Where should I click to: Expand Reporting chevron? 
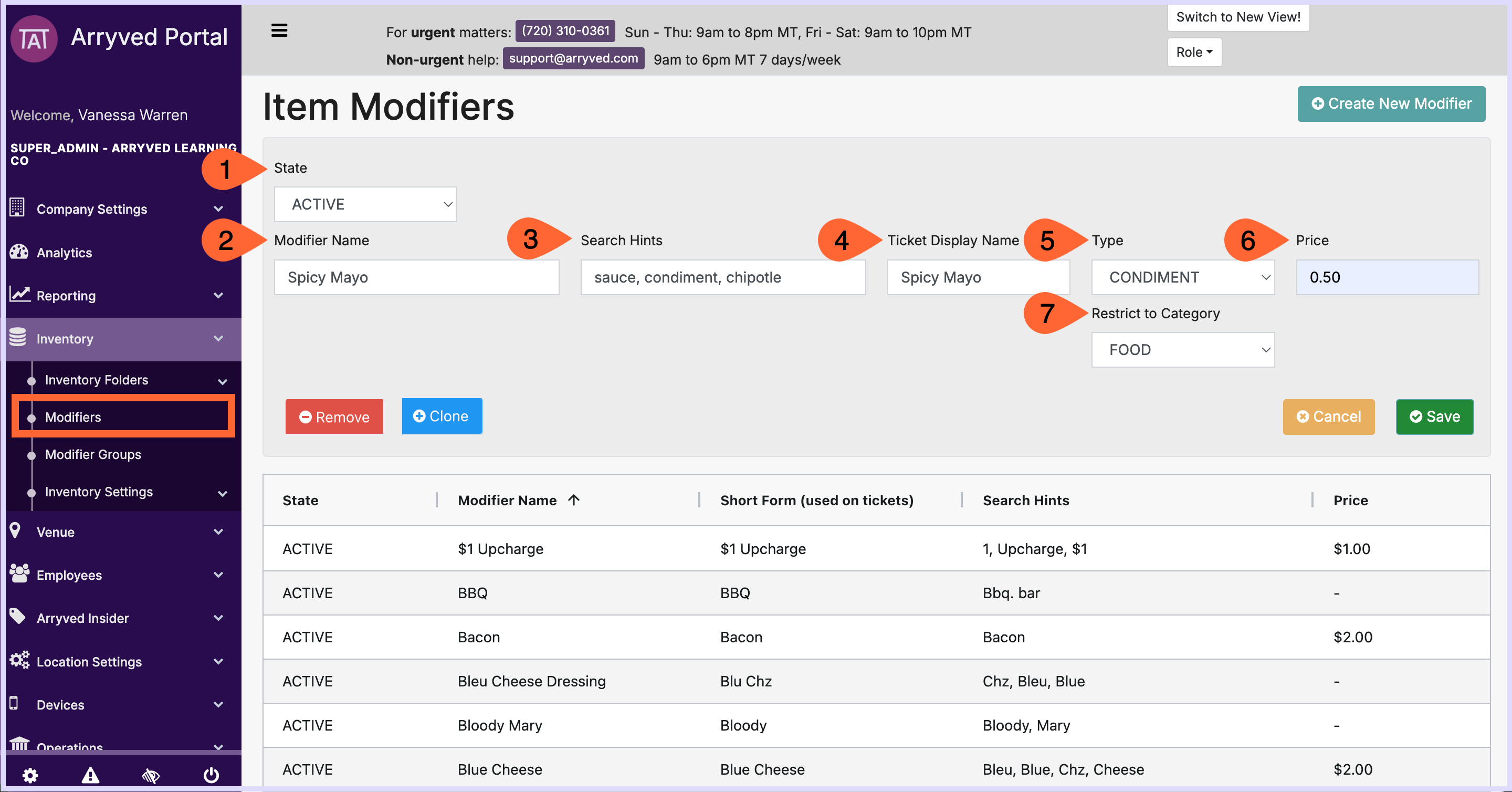coord(218,295)
